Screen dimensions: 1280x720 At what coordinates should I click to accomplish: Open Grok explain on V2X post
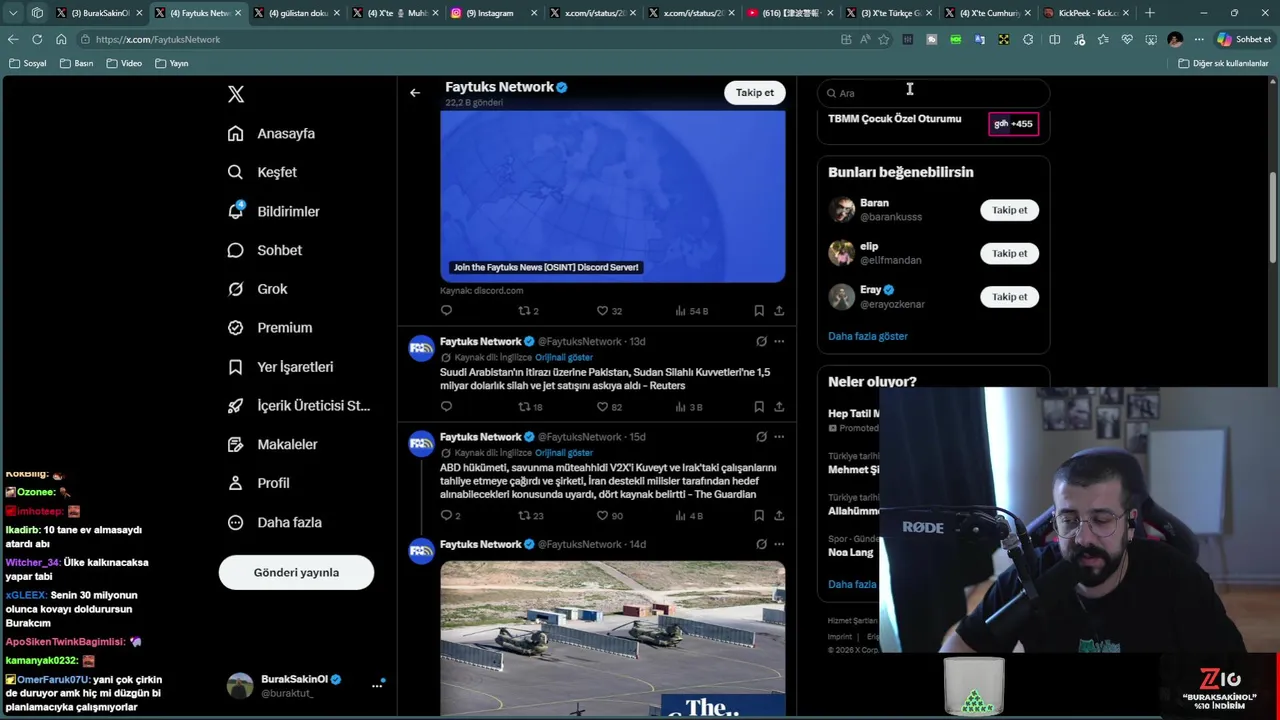[x=761, y=437]
